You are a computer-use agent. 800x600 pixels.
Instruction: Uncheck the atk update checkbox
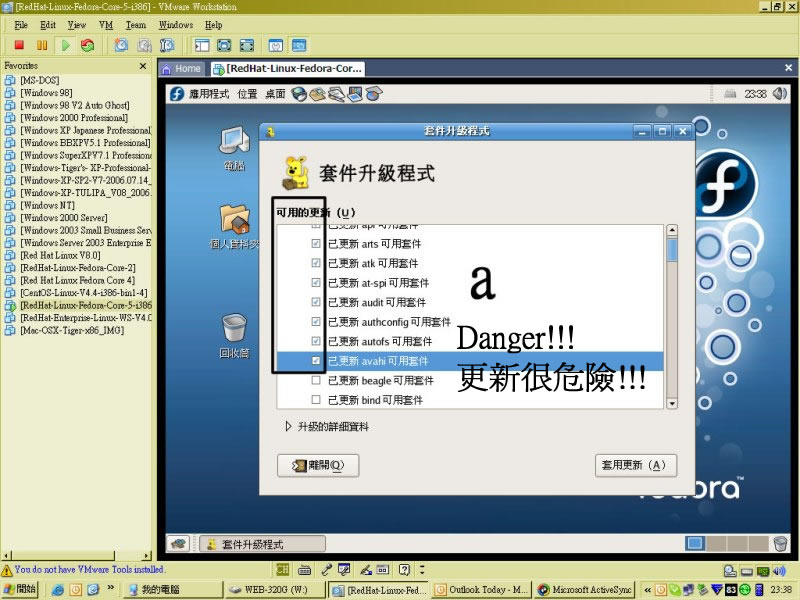[x=316, y=263]
